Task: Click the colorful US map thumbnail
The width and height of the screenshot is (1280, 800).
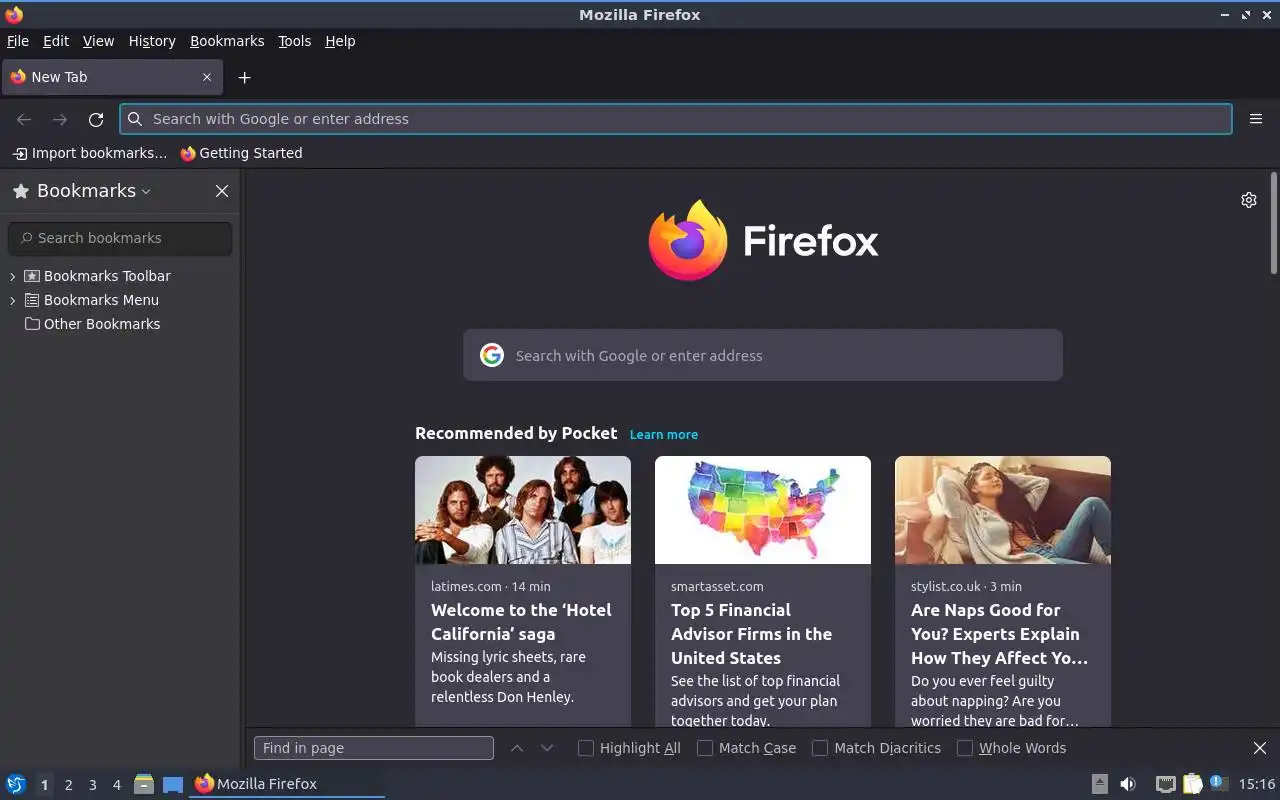Action: click(x=763, y=510)
